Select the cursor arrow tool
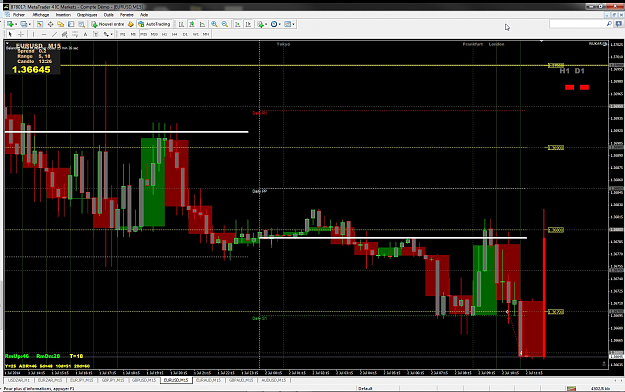Viewport: 625px width, 392px height. point(10,34)
